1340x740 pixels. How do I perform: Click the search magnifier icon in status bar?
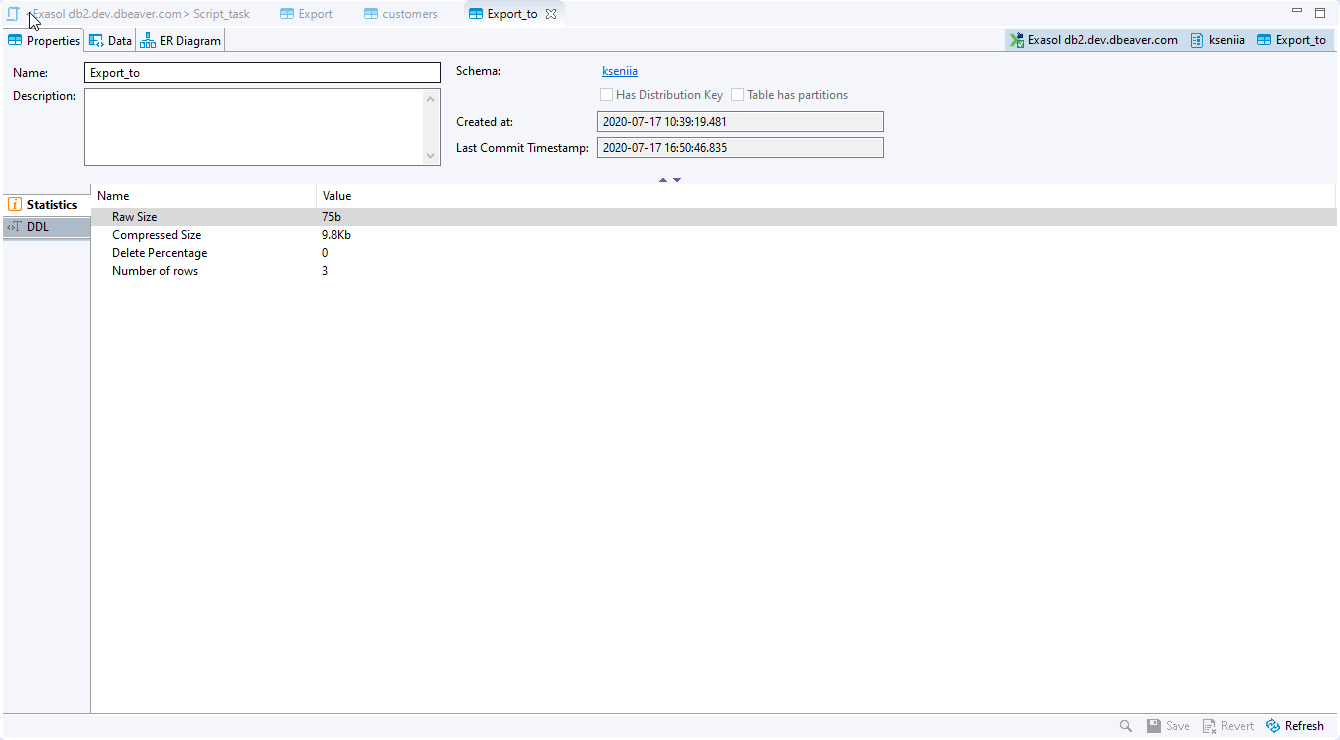[x=1125, y=725]
